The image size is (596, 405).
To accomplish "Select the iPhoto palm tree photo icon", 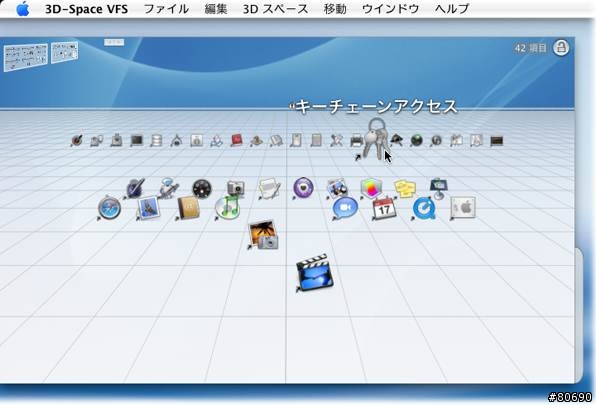I will point(263,235).
